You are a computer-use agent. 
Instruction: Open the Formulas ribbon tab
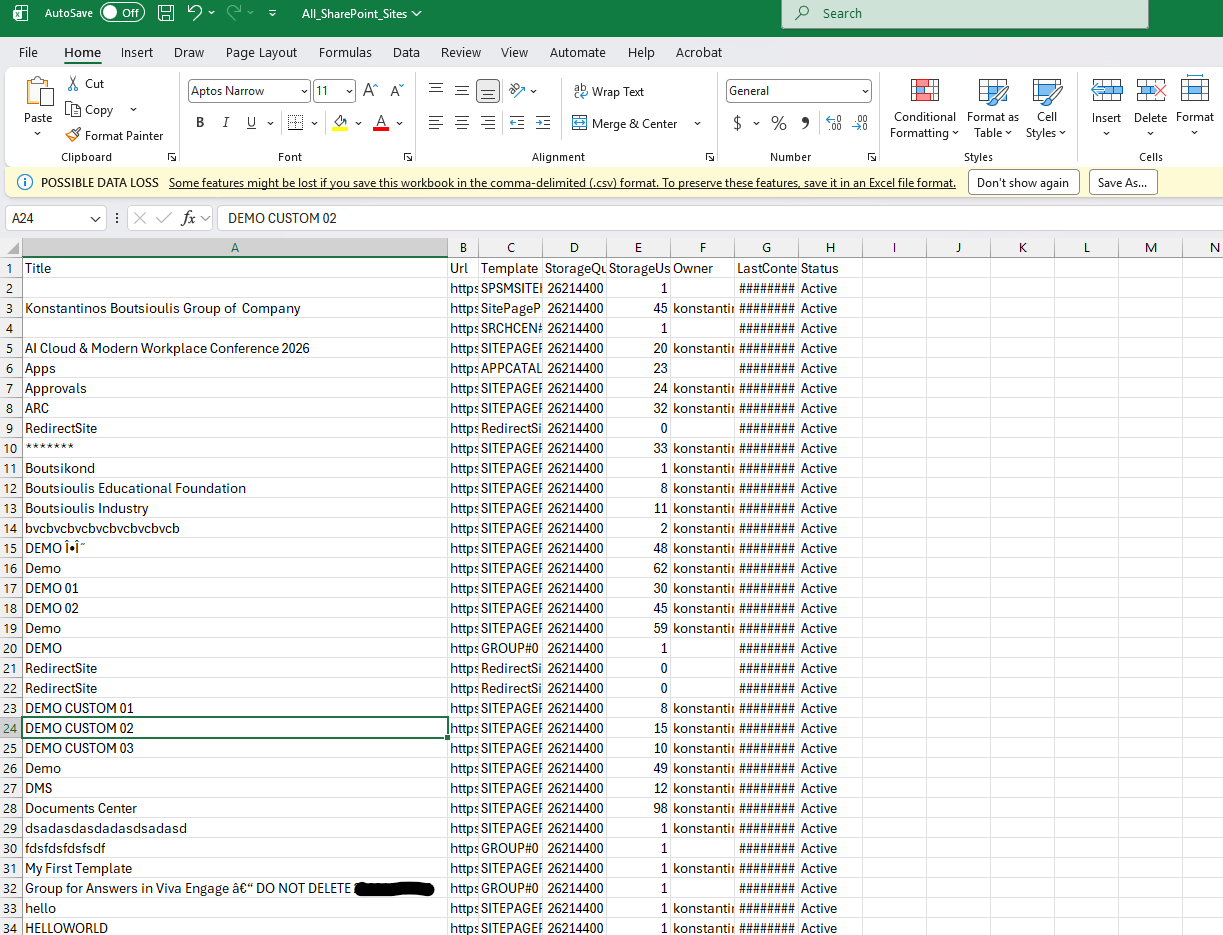(x=345, y=52)
